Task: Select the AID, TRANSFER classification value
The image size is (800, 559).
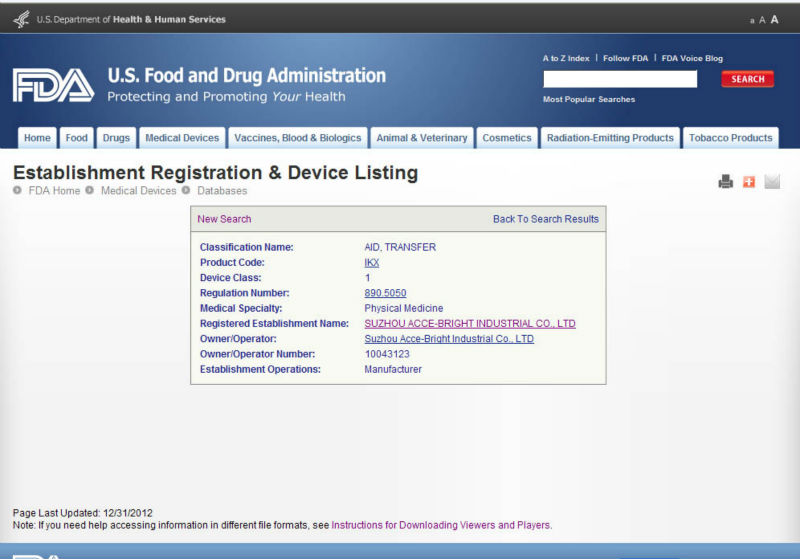Action: [400, 247]
